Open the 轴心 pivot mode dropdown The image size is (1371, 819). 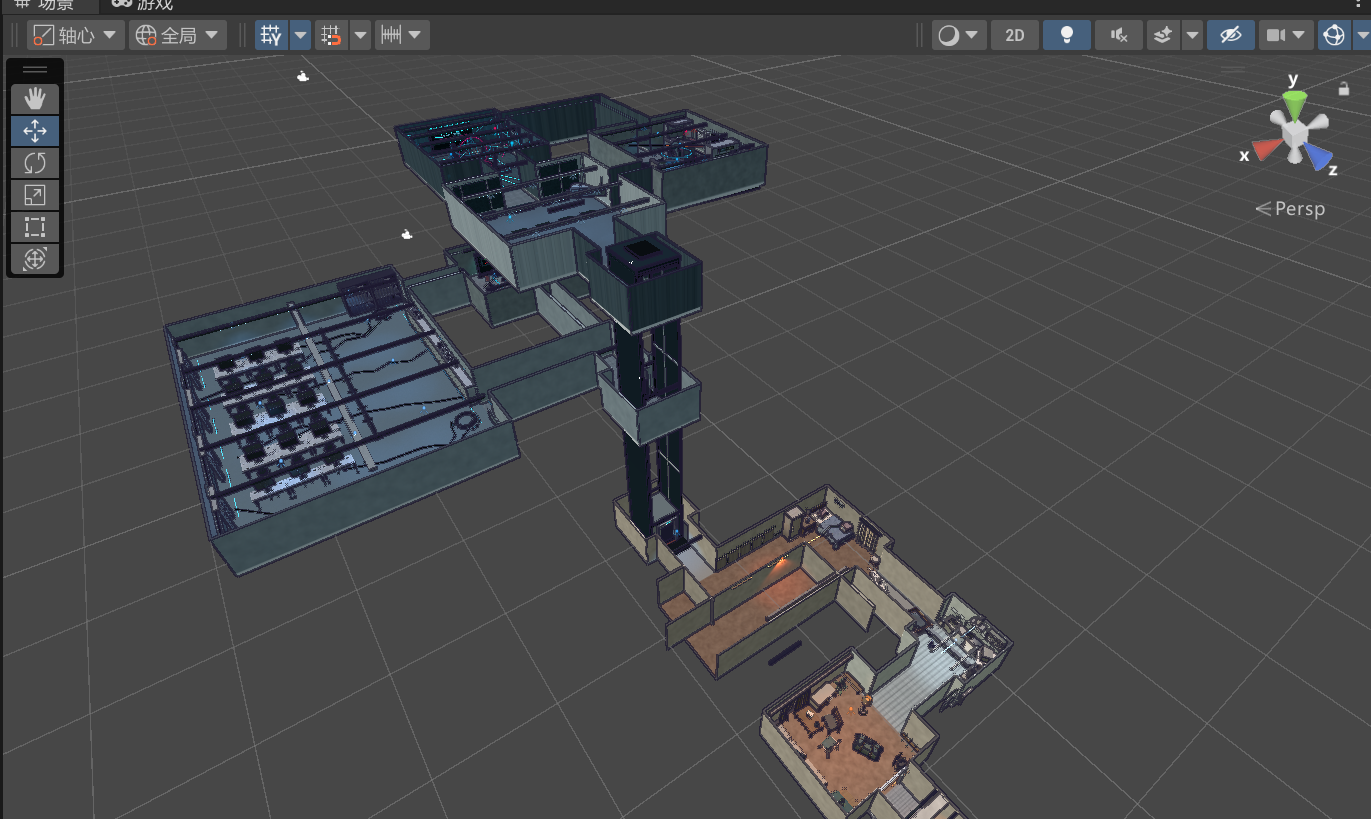pyautogui.click(x=76, y=36)
